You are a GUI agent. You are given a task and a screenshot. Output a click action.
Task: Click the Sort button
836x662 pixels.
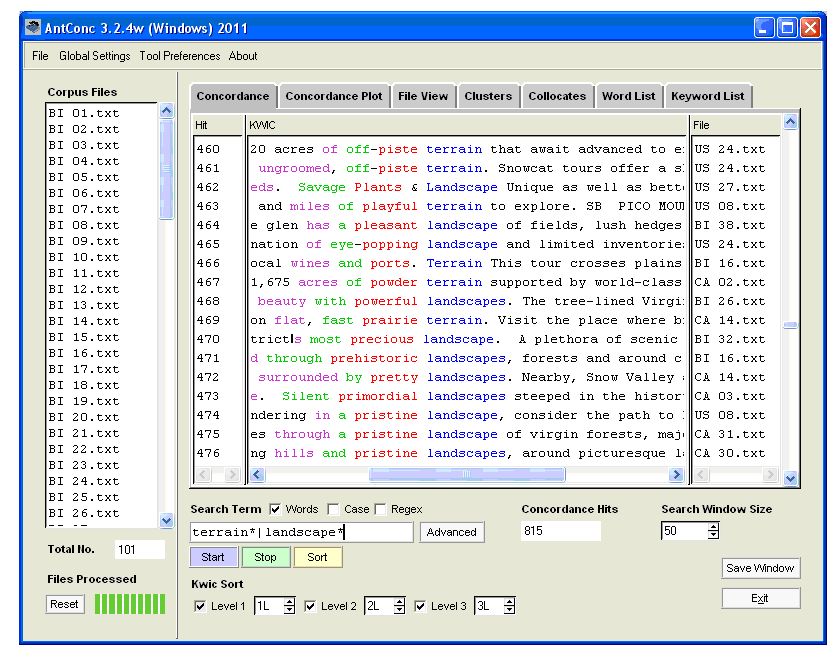[x=317, y=558]
